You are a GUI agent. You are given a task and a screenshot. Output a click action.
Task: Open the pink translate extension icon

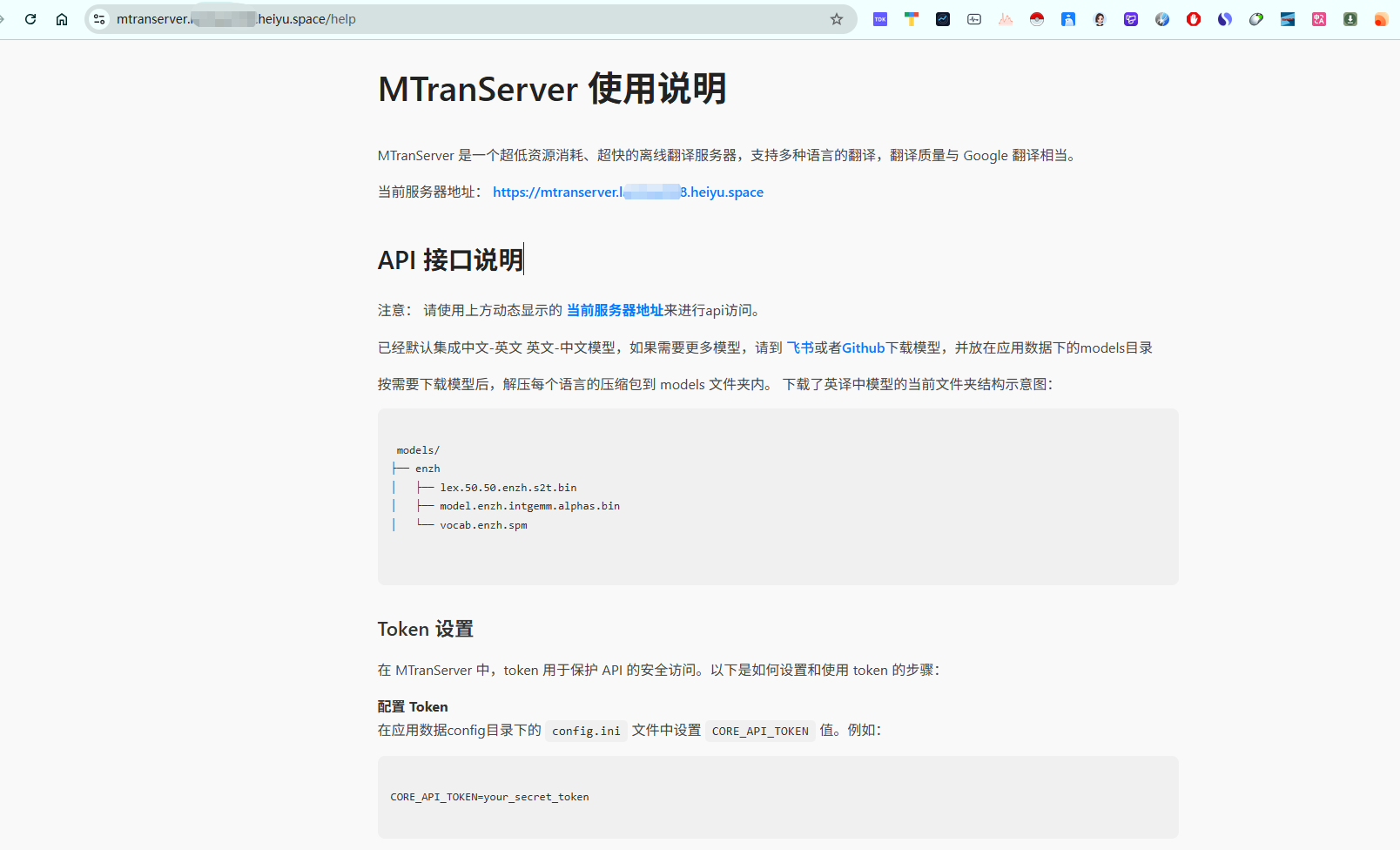pyautogui.click(x=1319, y=19)
